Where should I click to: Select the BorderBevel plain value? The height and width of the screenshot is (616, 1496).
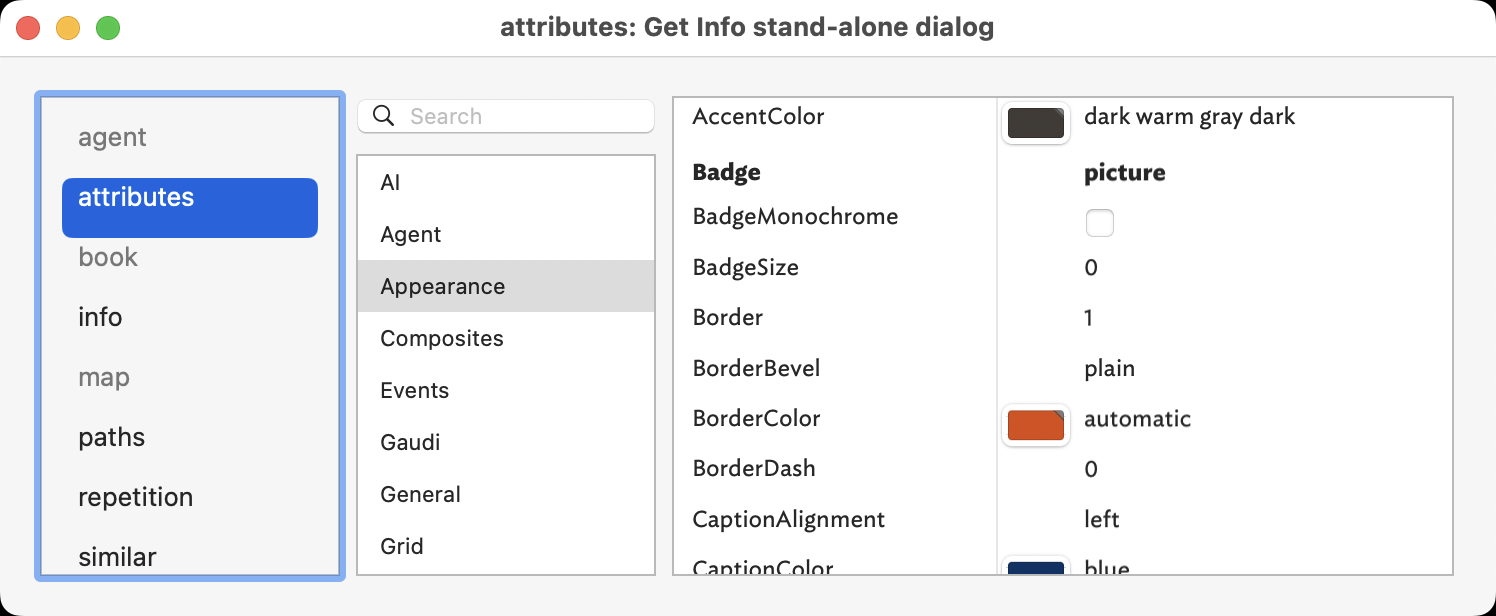click(1110, 368)
